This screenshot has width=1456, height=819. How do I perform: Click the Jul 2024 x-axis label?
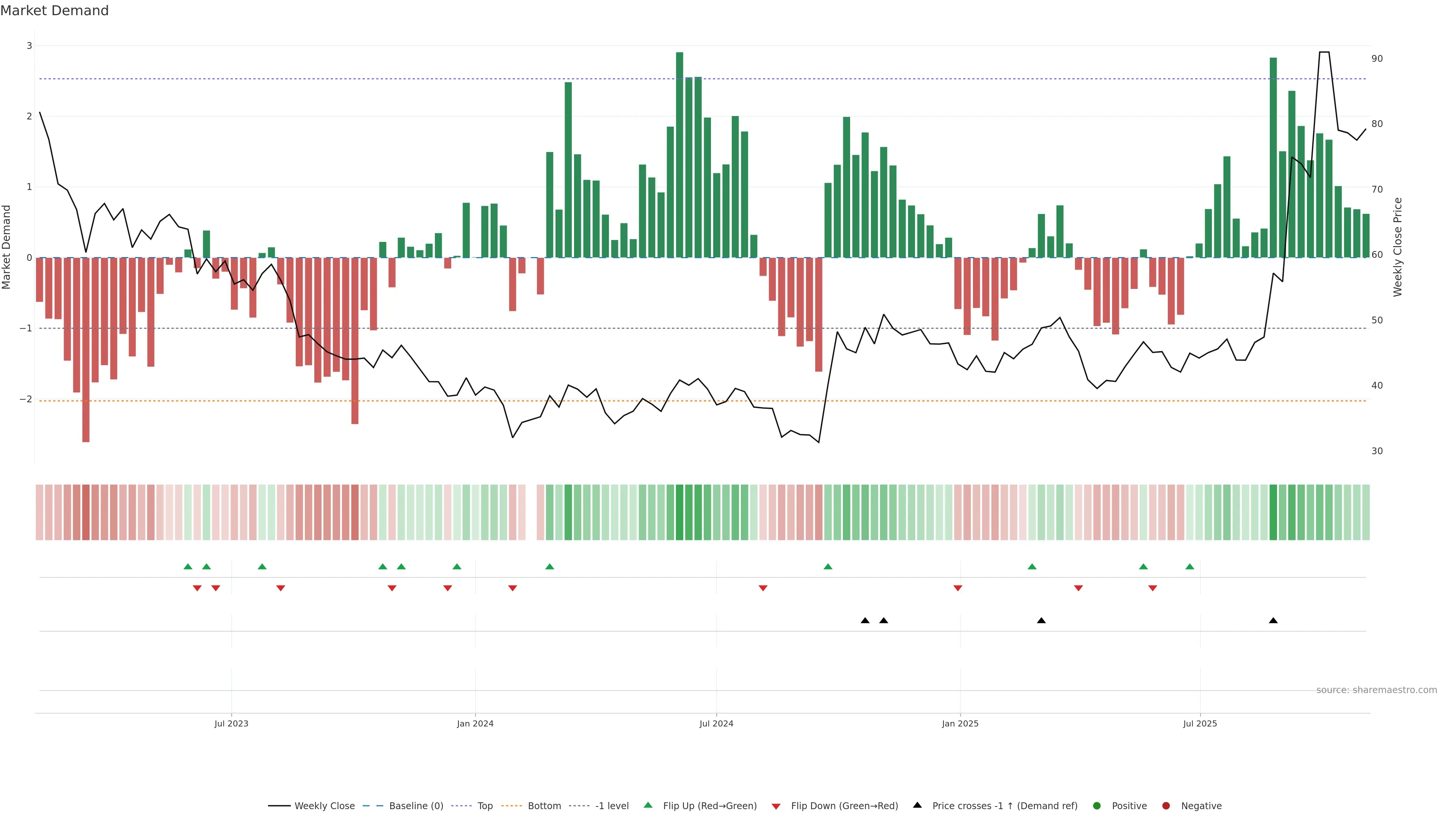click(716, 723)
